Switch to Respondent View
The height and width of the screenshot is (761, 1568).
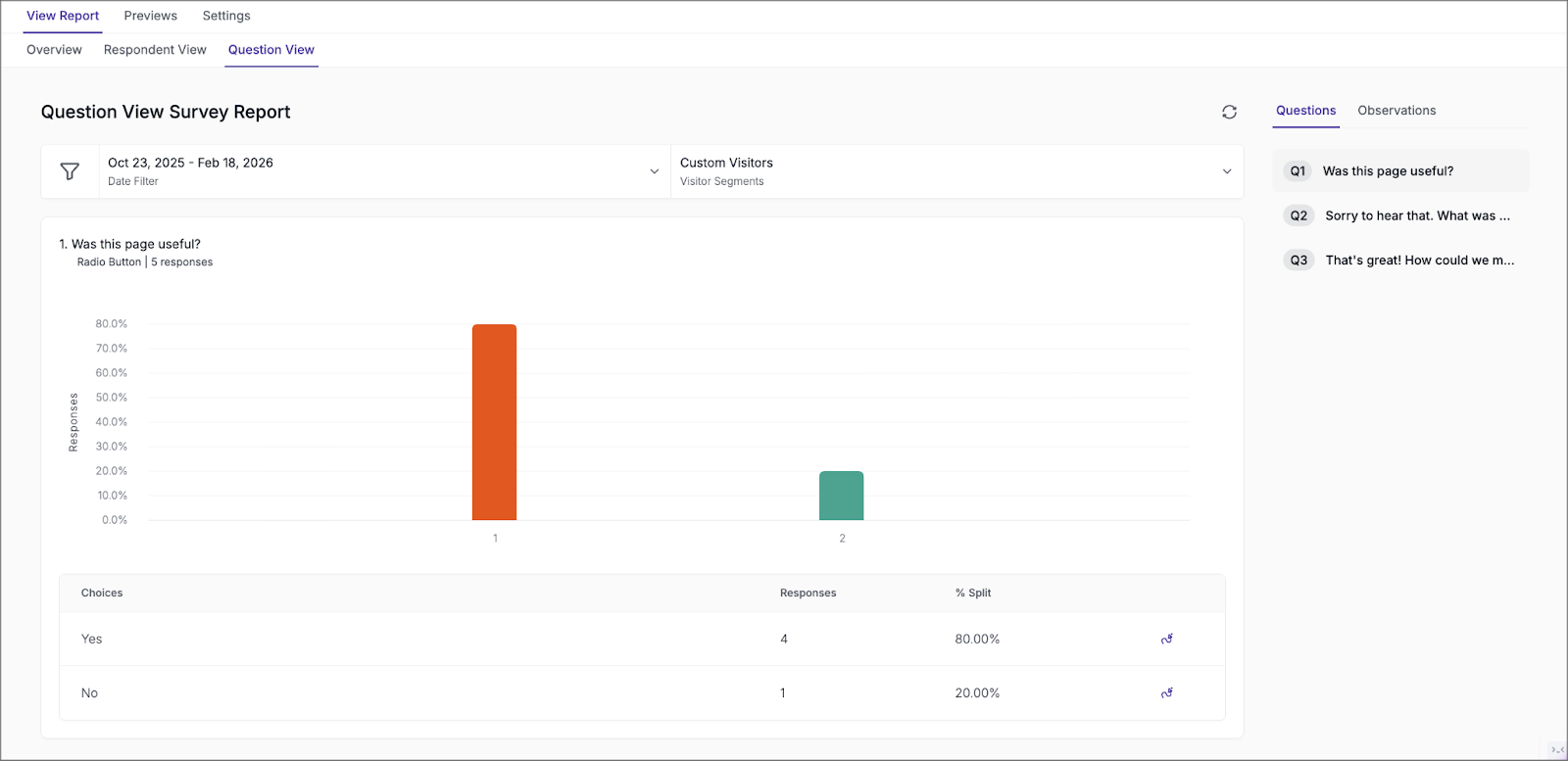(155, 50)
